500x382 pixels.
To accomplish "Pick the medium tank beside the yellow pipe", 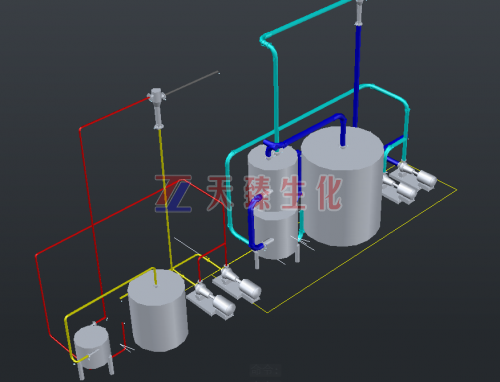I will 157,311.
